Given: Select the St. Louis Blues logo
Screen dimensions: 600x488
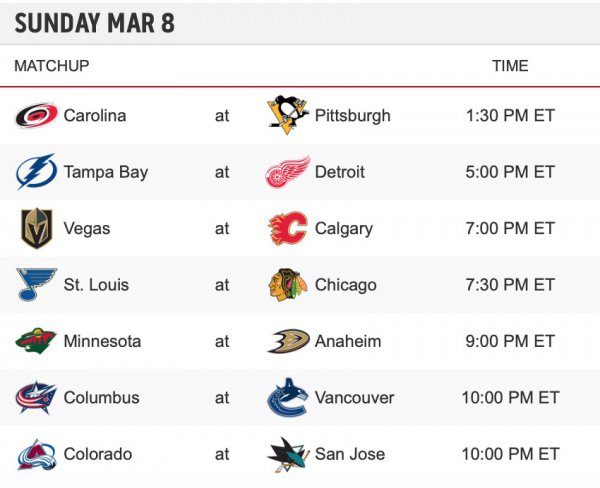Looking at the screenshot, I should (x=36, y=285).
